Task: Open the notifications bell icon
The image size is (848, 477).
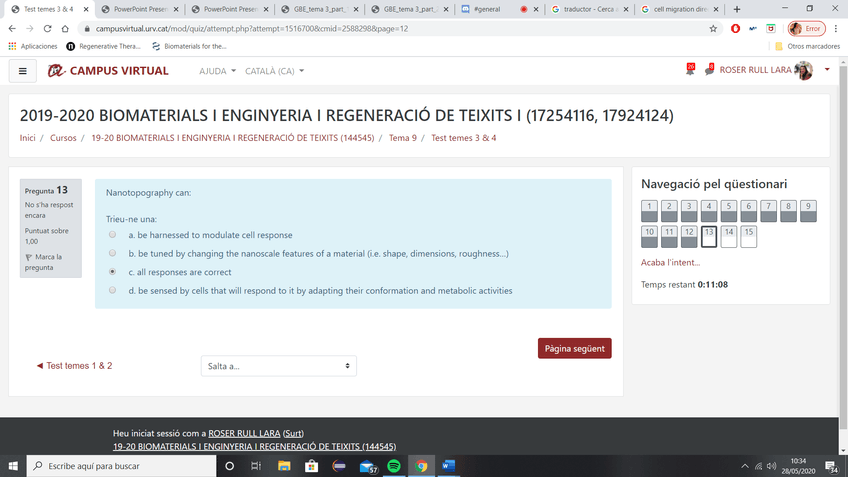Action: [x=690, y=70]
